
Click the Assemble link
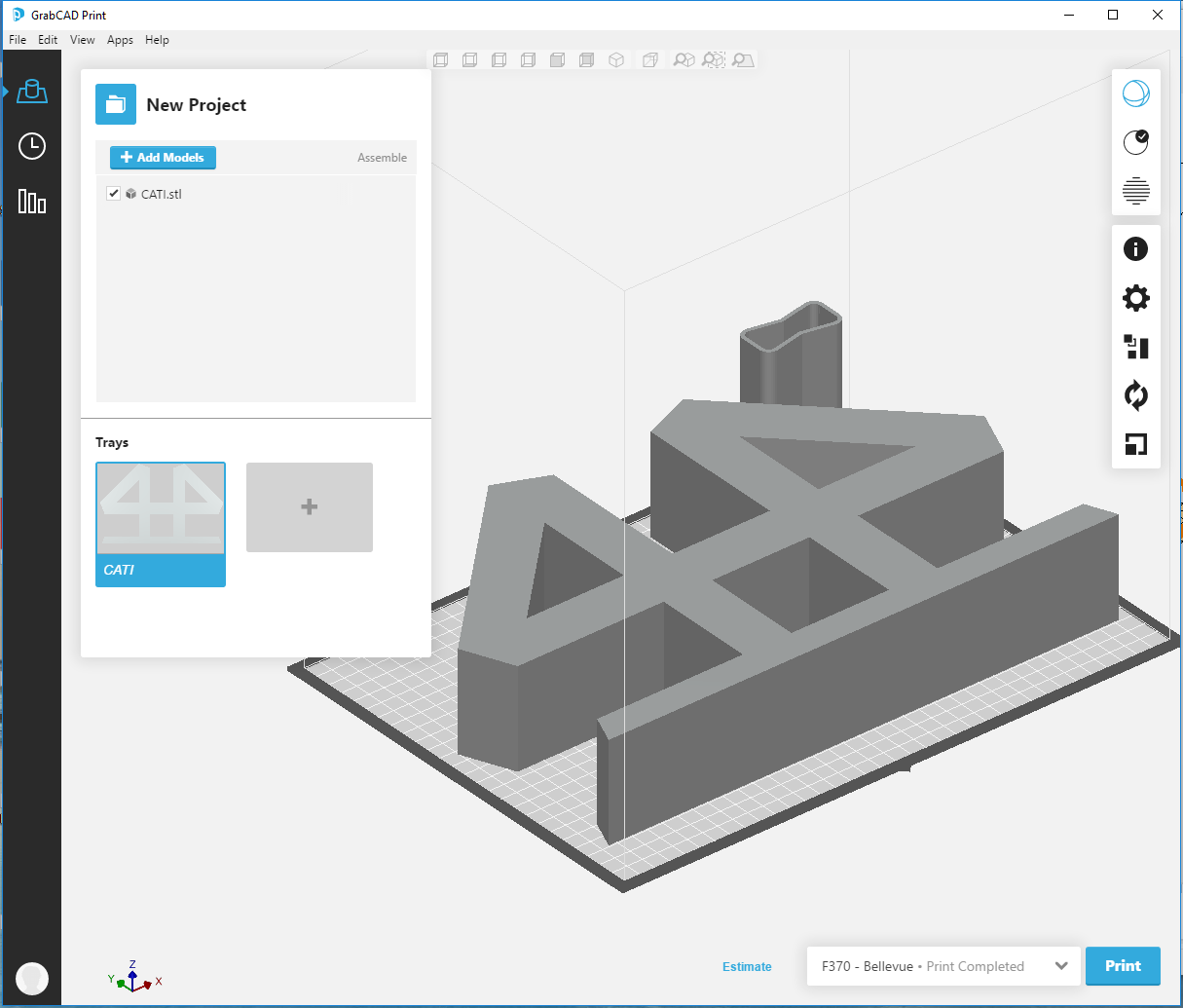coord(382,158)
